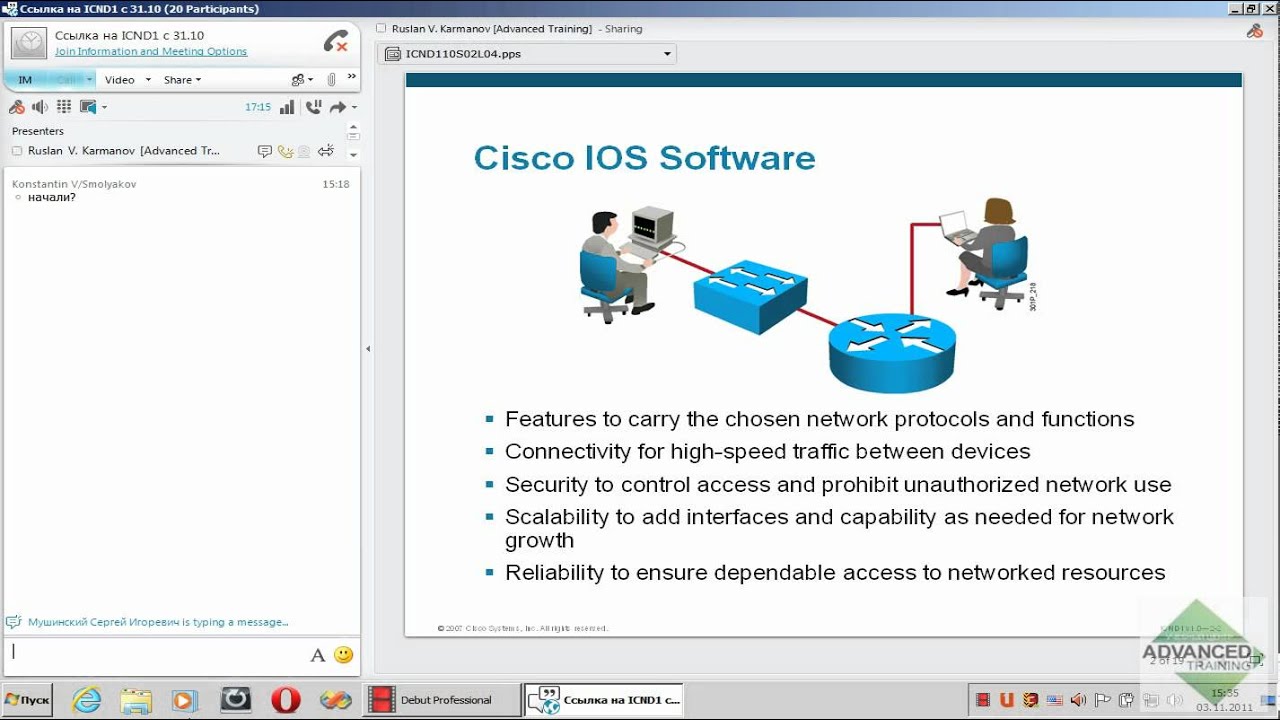Open the font formatting A button

point(318,656)
